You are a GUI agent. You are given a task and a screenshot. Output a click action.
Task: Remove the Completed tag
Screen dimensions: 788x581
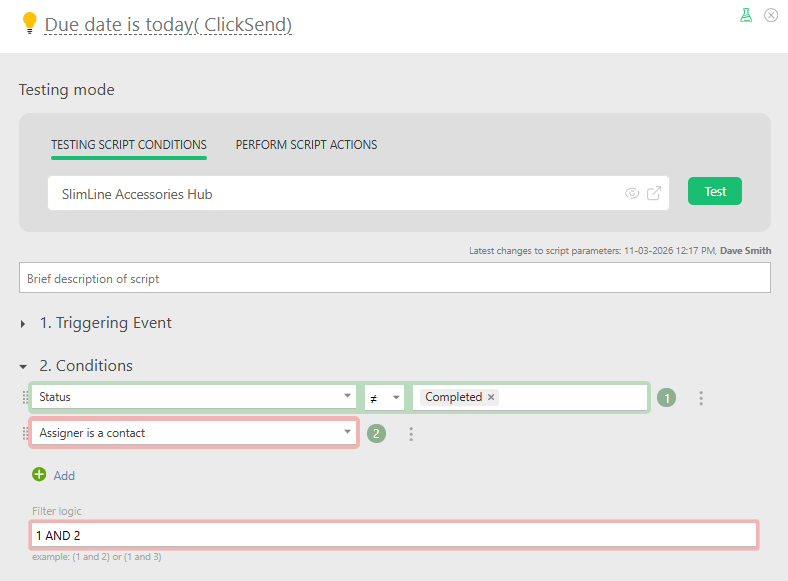(x=491, y=397)
